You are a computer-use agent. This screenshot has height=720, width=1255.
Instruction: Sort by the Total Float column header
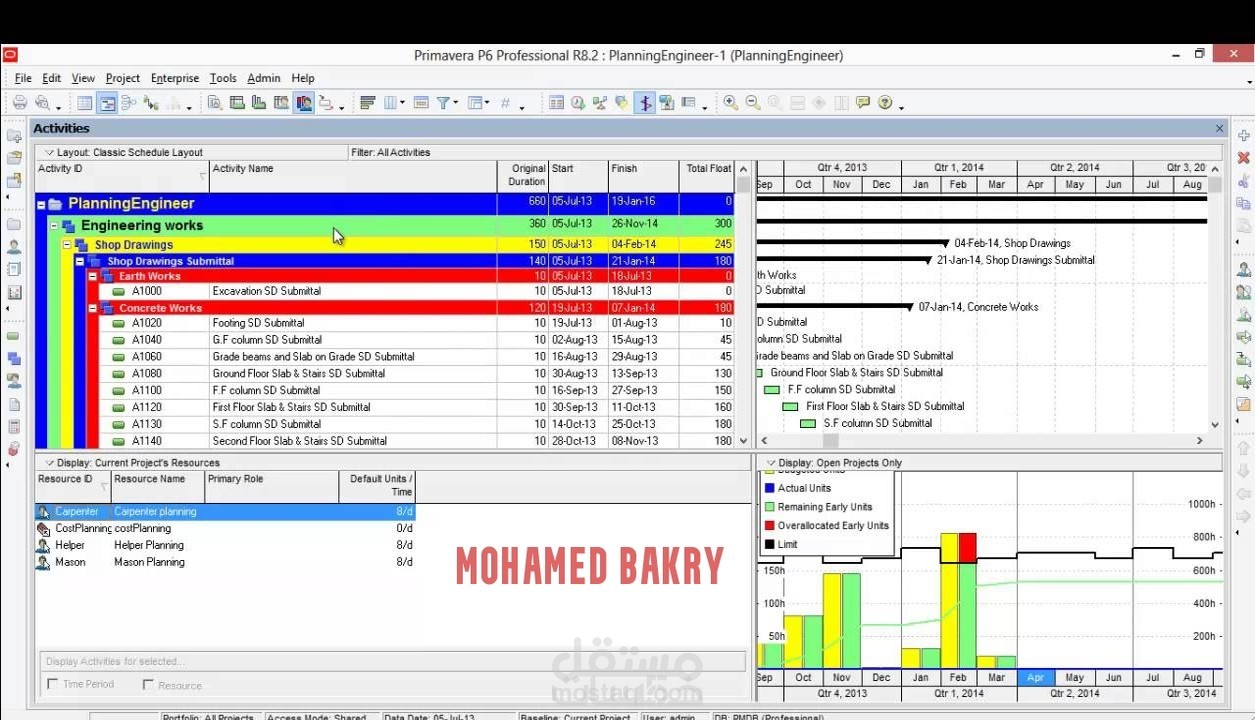pyautogui.click(x=707, y=175)
